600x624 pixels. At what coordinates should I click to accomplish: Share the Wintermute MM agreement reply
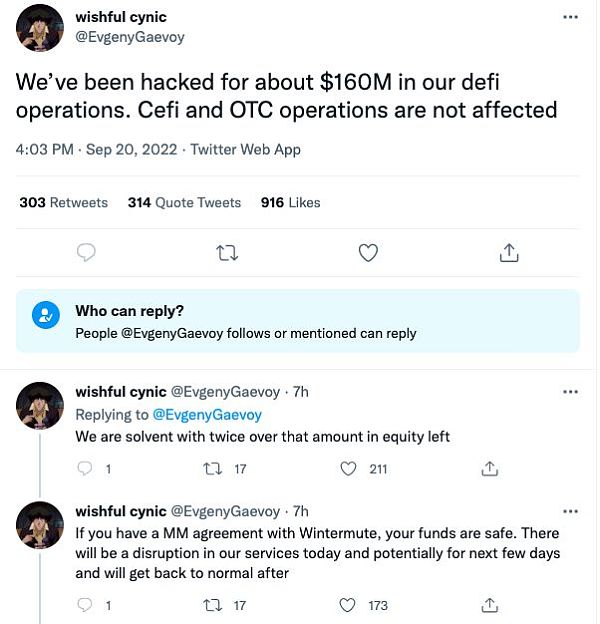point(489,605)
